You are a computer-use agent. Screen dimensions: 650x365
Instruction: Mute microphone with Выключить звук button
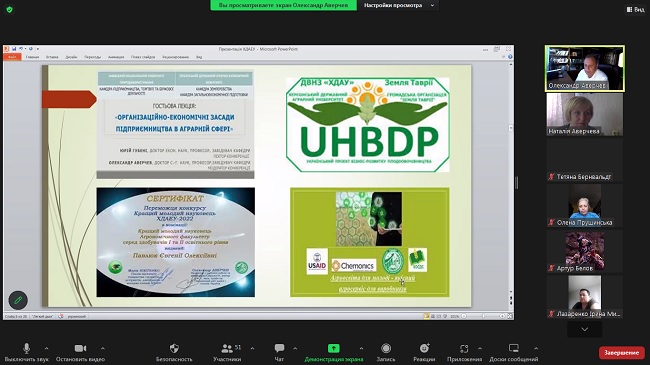click(x=27, y=352)
